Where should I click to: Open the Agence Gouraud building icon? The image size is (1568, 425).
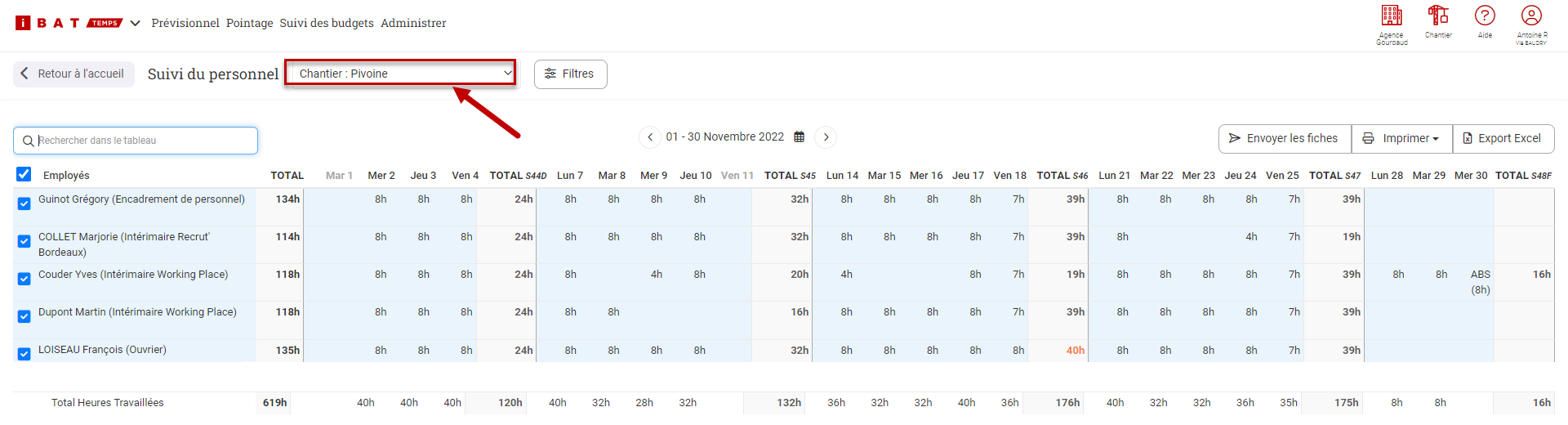[x=1392, y=16]
